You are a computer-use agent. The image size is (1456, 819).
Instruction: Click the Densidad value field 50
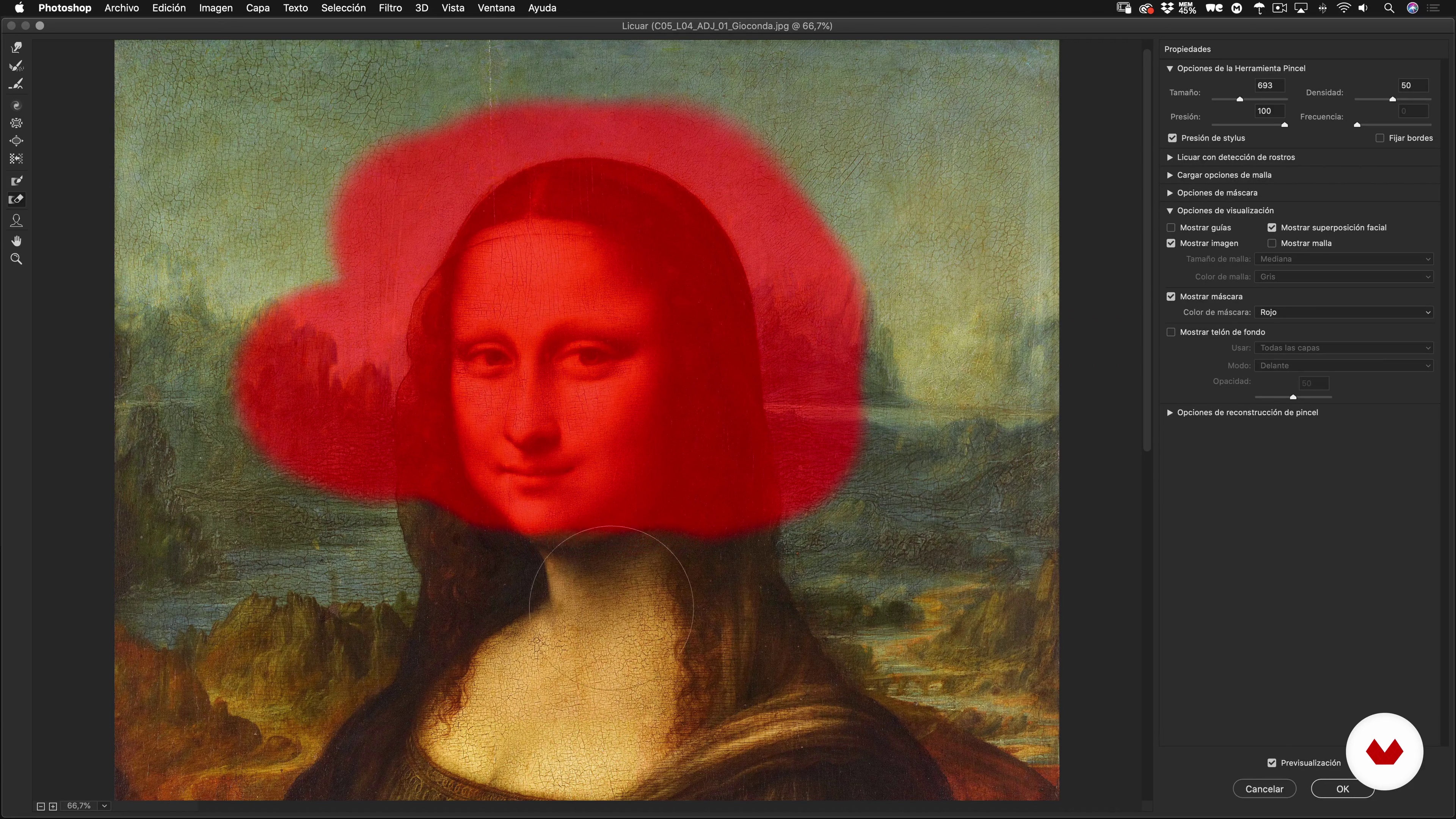pos(1414,85)
